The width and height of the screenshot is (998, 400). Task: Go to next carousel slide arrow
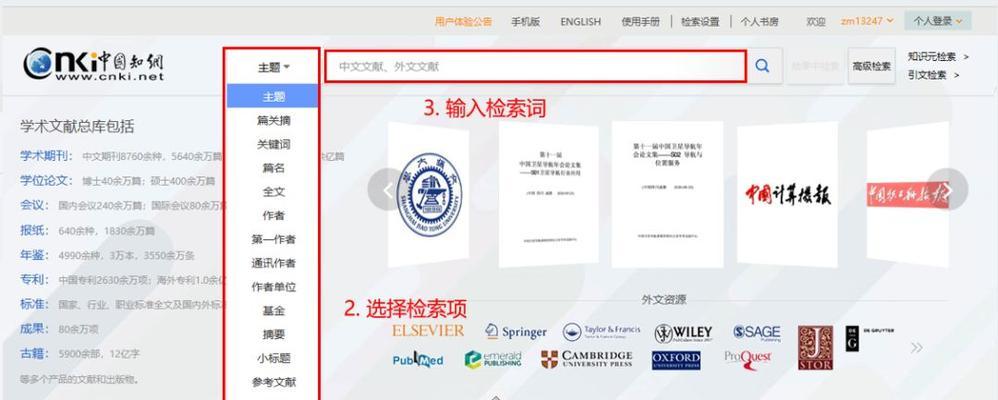(x=948, y=190)
